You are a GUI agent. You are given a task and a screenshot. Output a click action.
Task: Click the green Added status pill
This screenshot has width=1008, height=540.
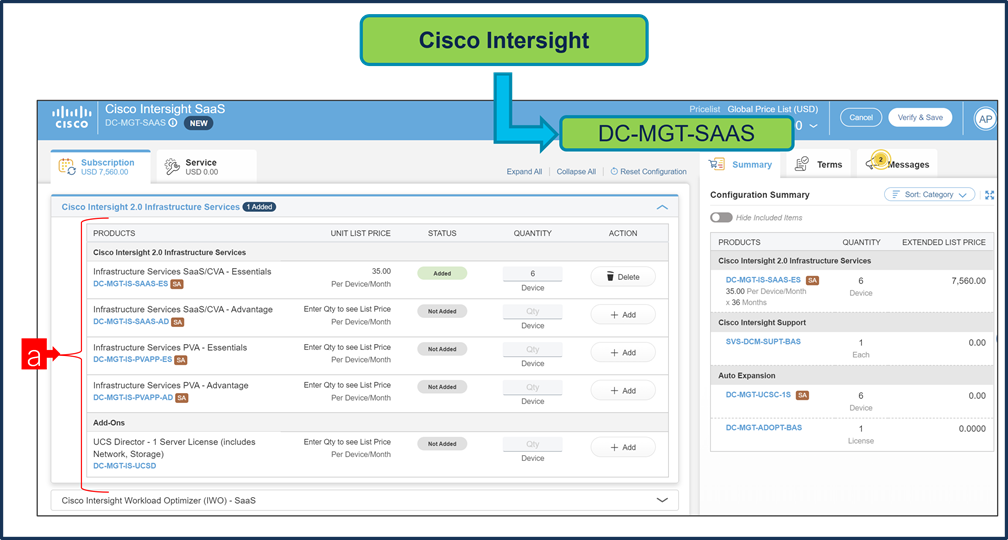[442, 273]
